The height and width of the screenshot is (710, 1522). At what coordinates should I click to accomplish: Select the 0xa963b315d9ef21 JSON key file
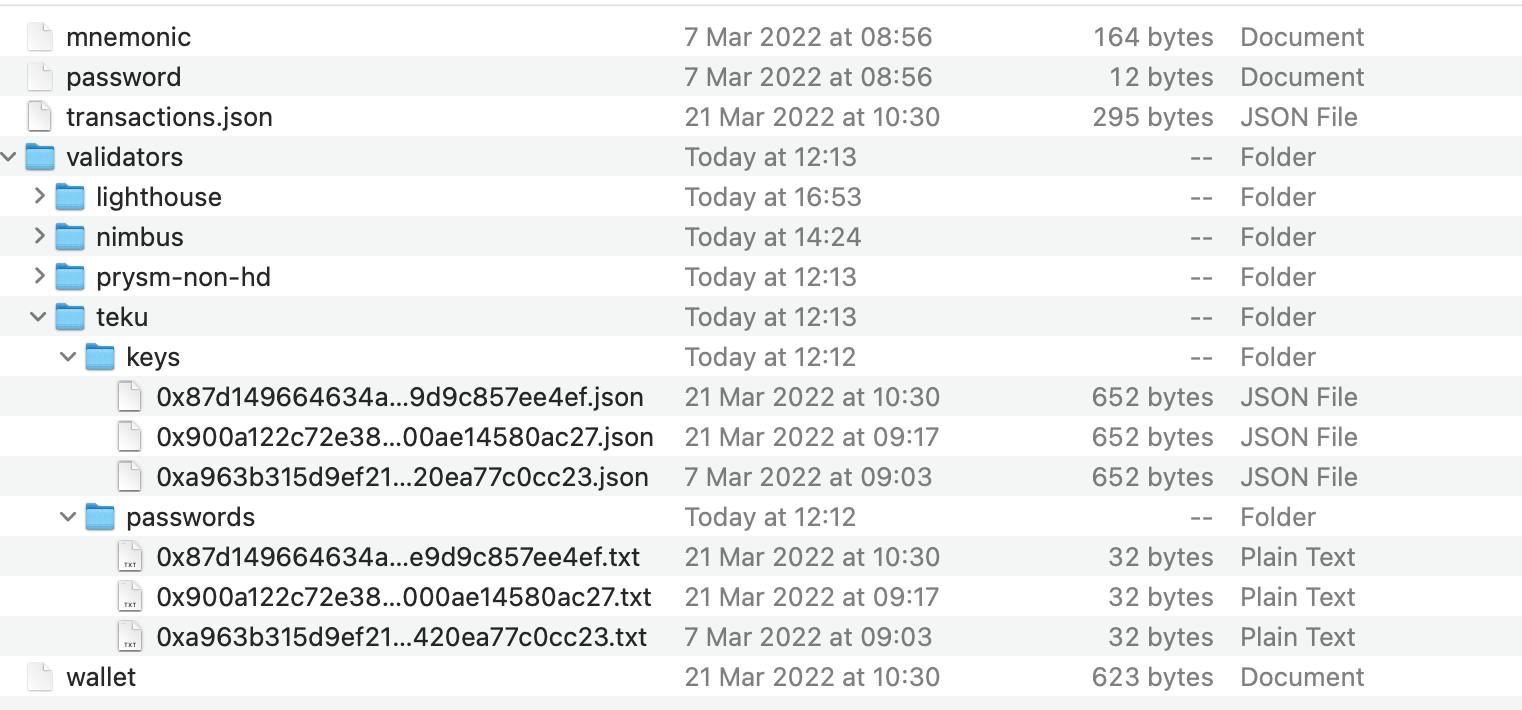402,477
